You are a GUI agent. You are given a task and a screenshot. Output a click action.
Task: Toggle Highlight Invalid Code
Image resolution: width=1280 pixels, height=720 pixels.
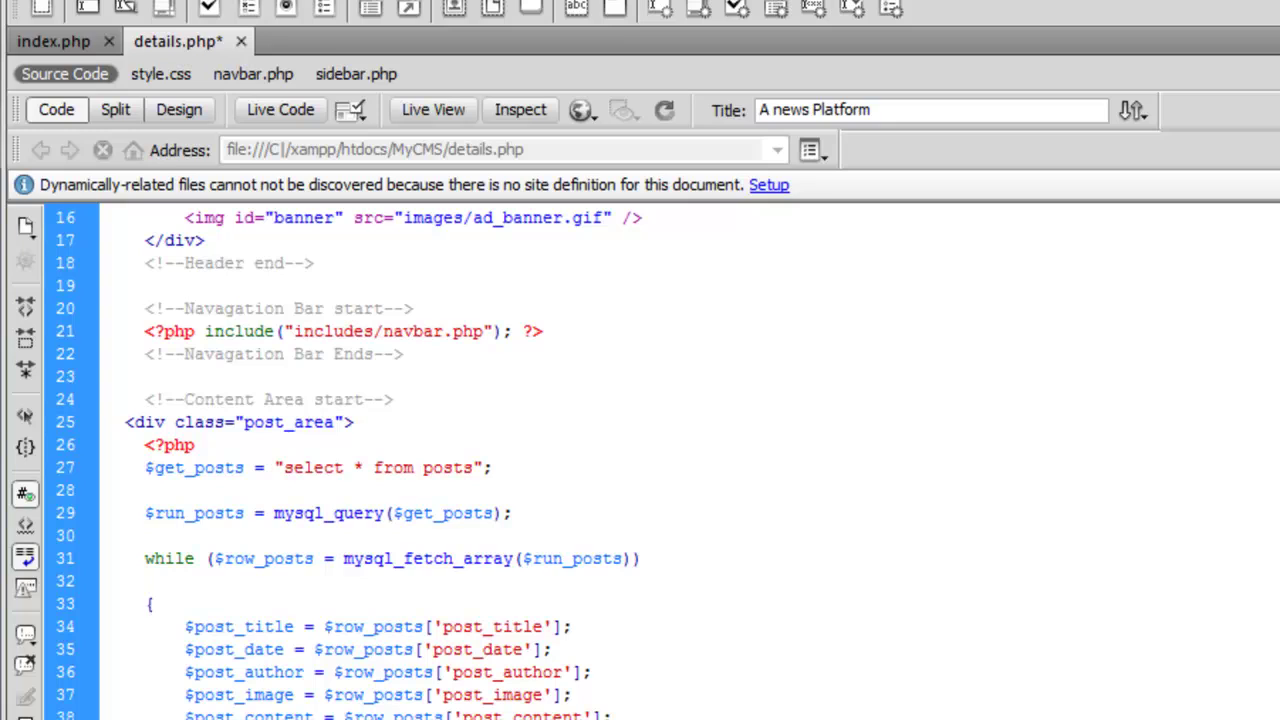pyautogui.click(x=26, y=525)
